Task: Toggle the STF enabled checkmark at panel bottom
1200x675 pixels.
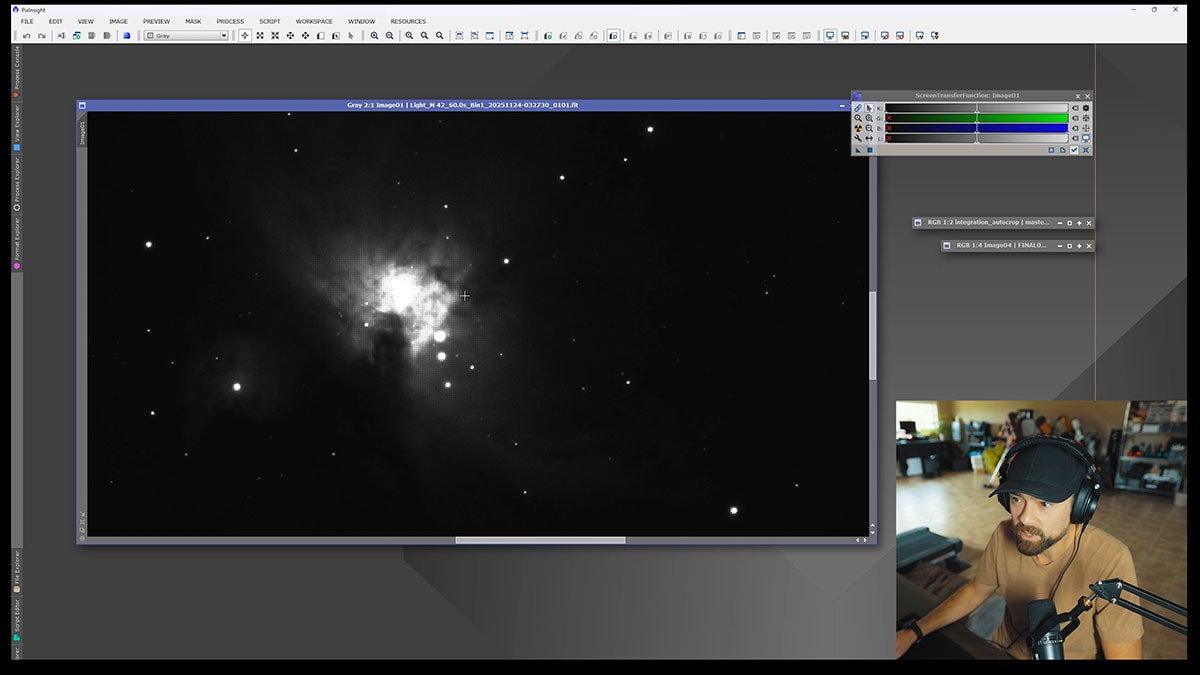Action: pyautogui.click(x=1074, y=150)
